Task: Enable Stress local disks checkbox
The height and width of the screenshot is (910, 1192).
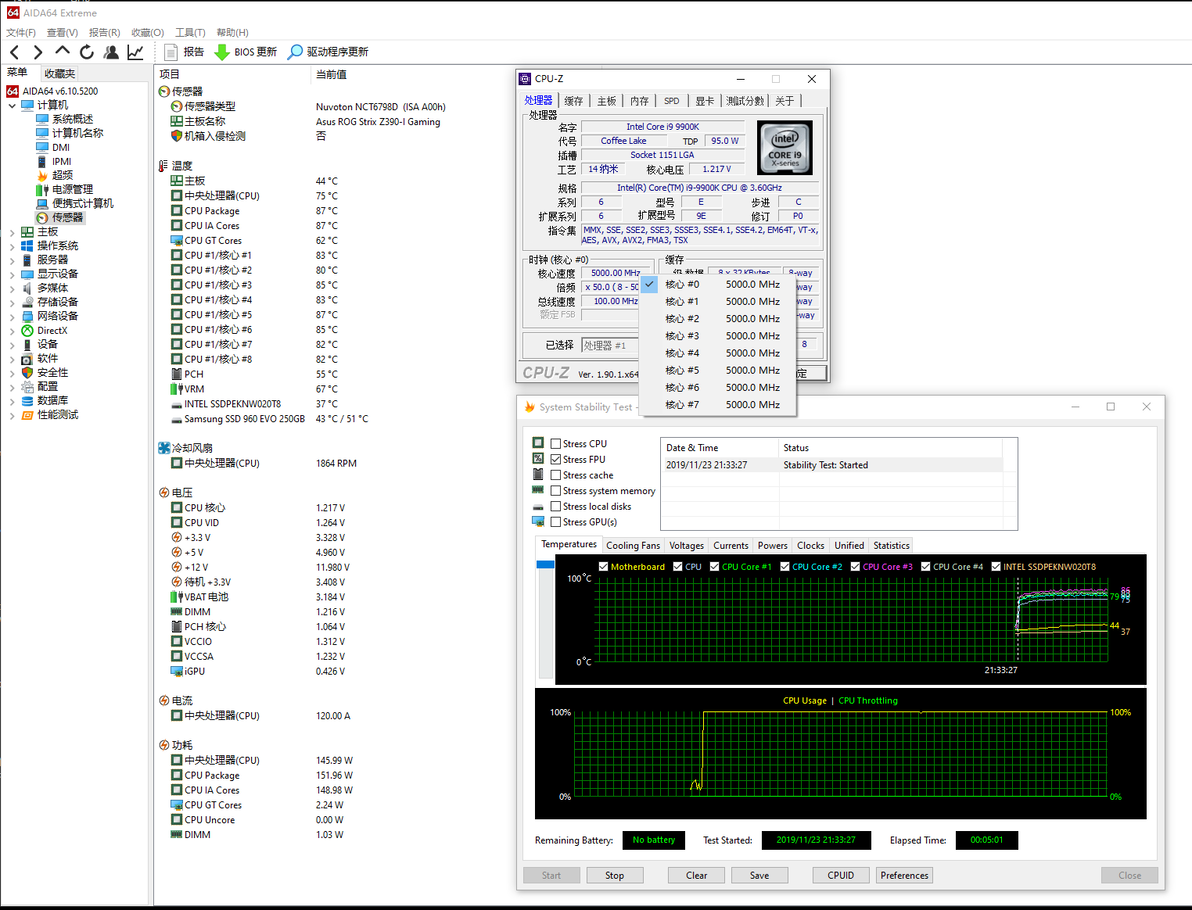Action: (x=556, y=506)
